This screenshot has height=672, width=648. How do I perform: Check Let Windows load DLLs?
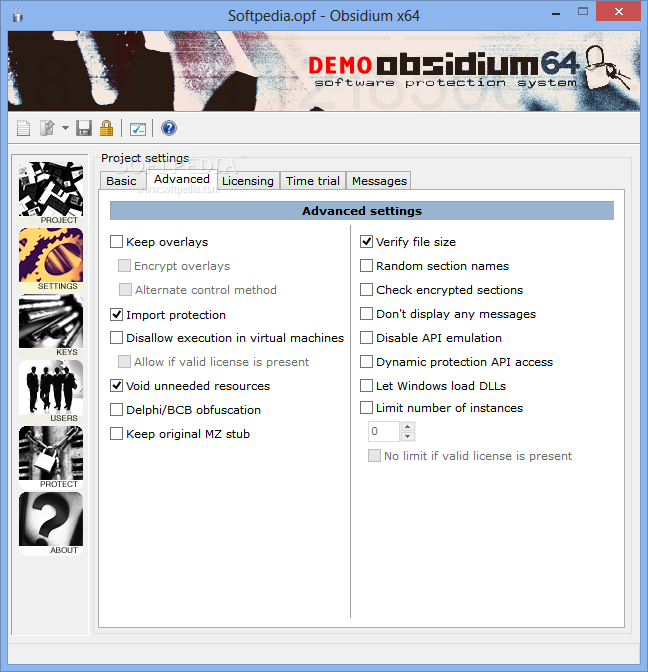pos(366,386)
